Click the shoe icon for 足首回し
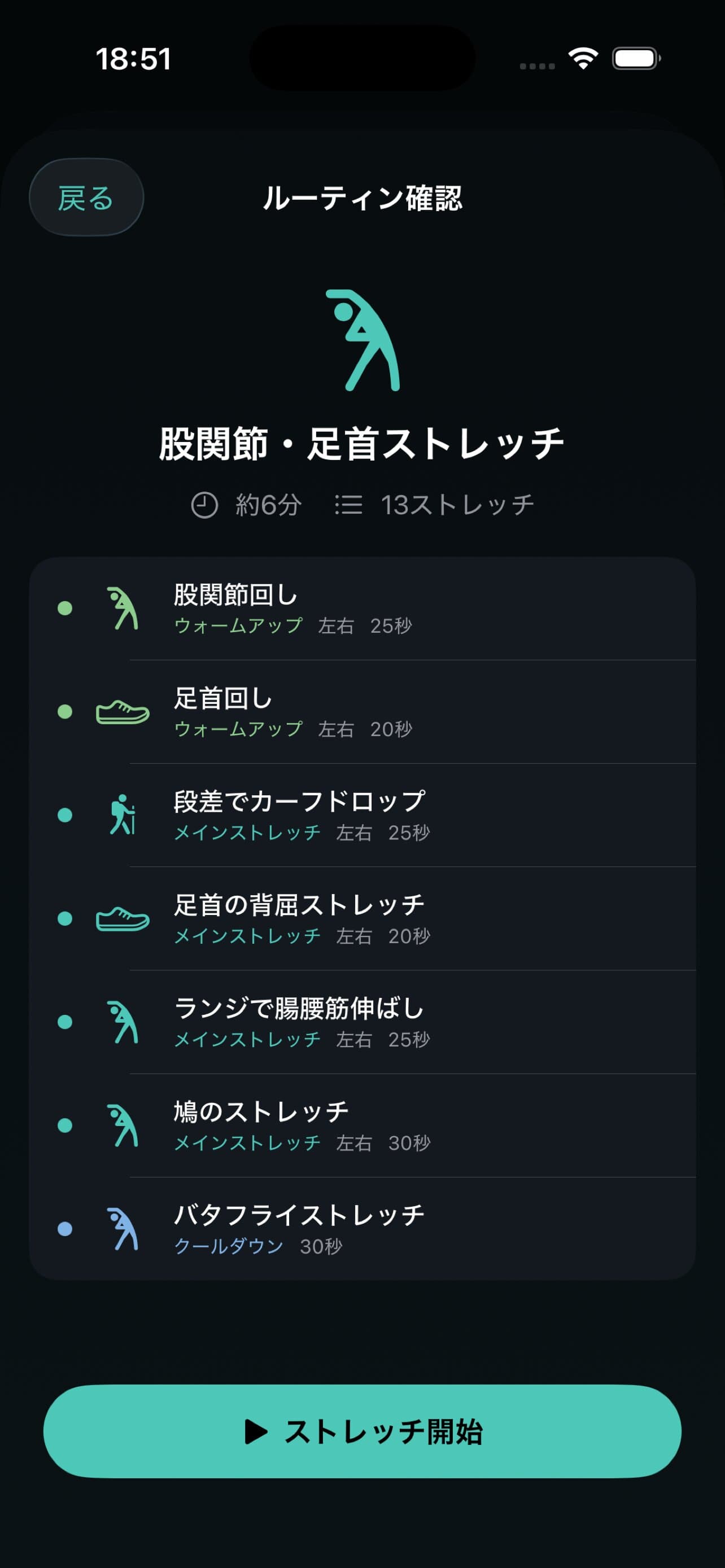The height and width of the screenshot is (1568, 725). point(123,712)
